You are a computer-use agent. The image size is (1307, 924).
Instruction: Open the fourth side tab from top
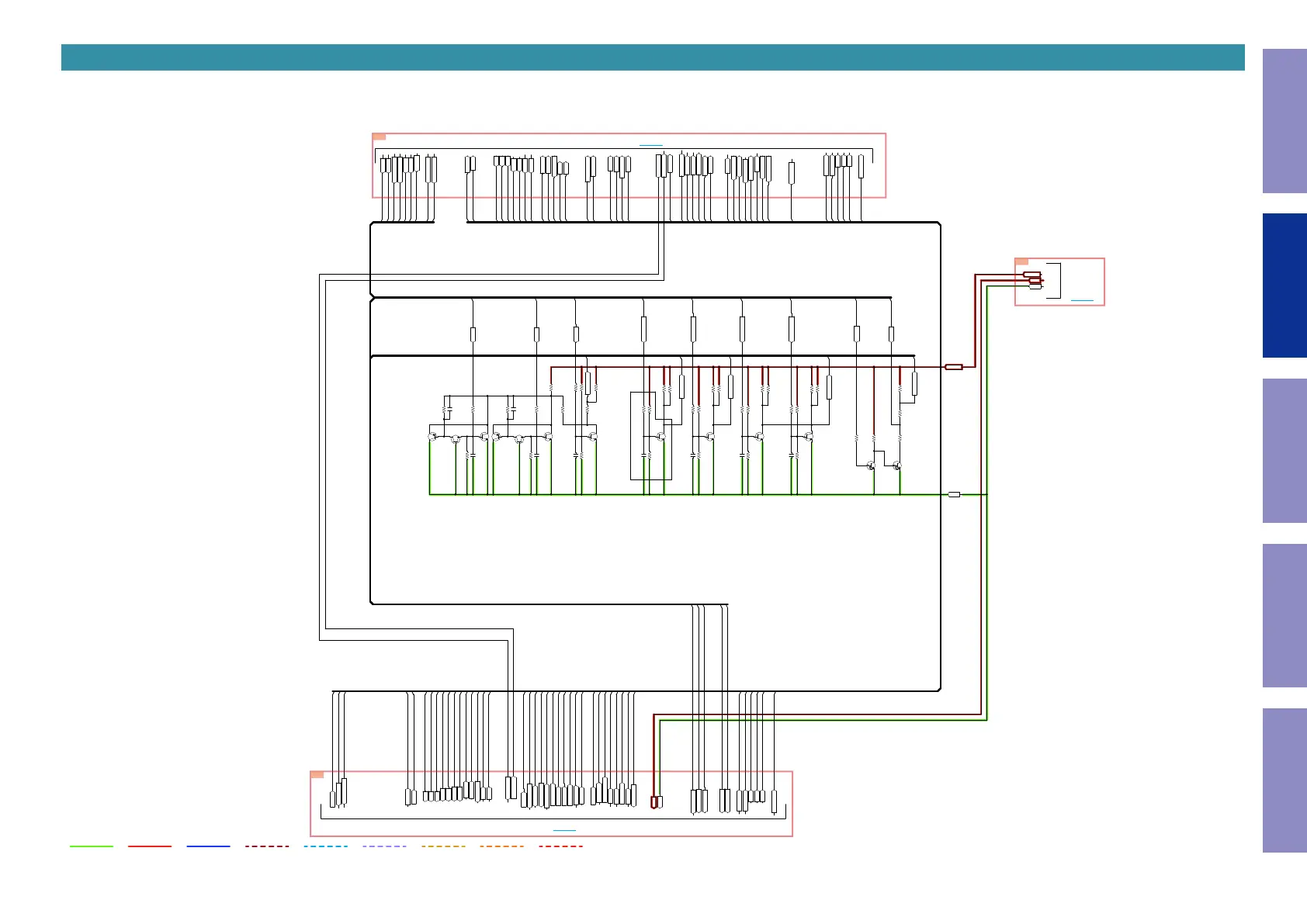[x=1284, y=616]
